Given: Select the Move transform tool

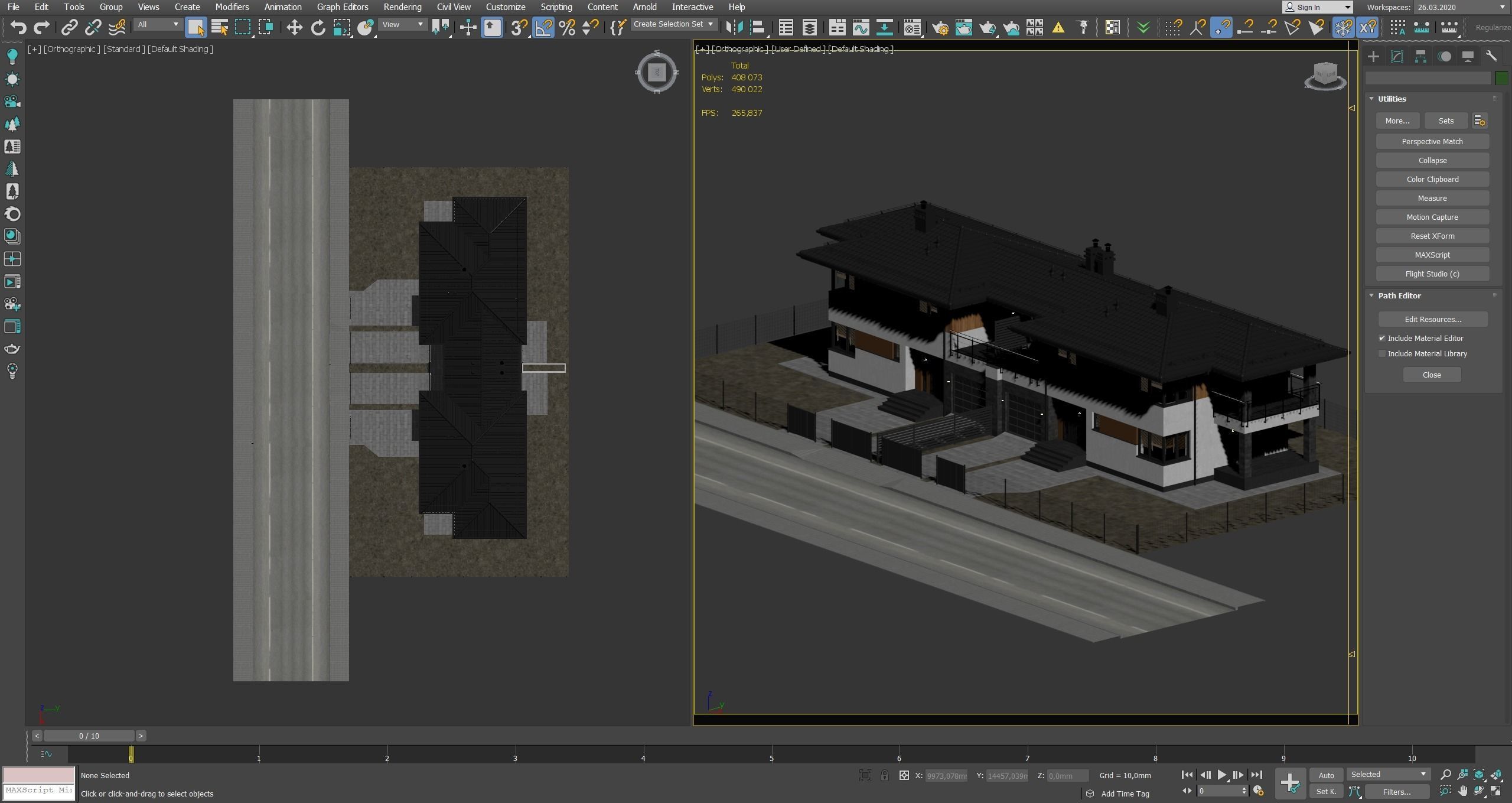Looking at the screenshot, I should (294, 27).
